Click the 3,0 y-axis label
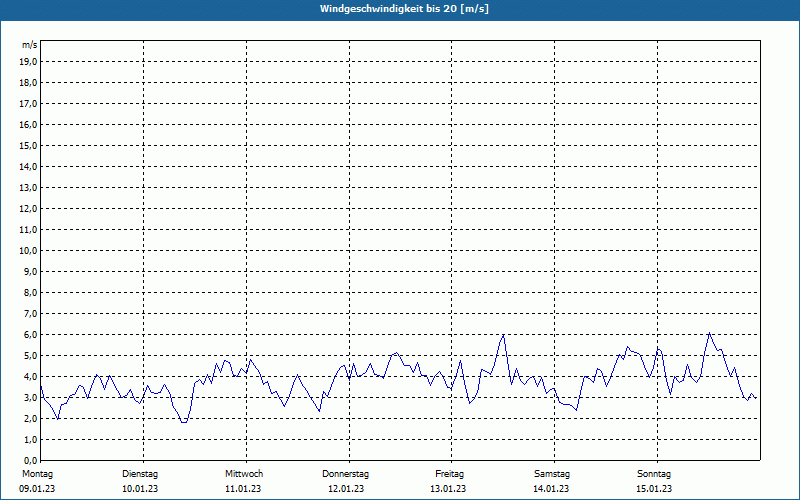800x500 pixels. 30,397
